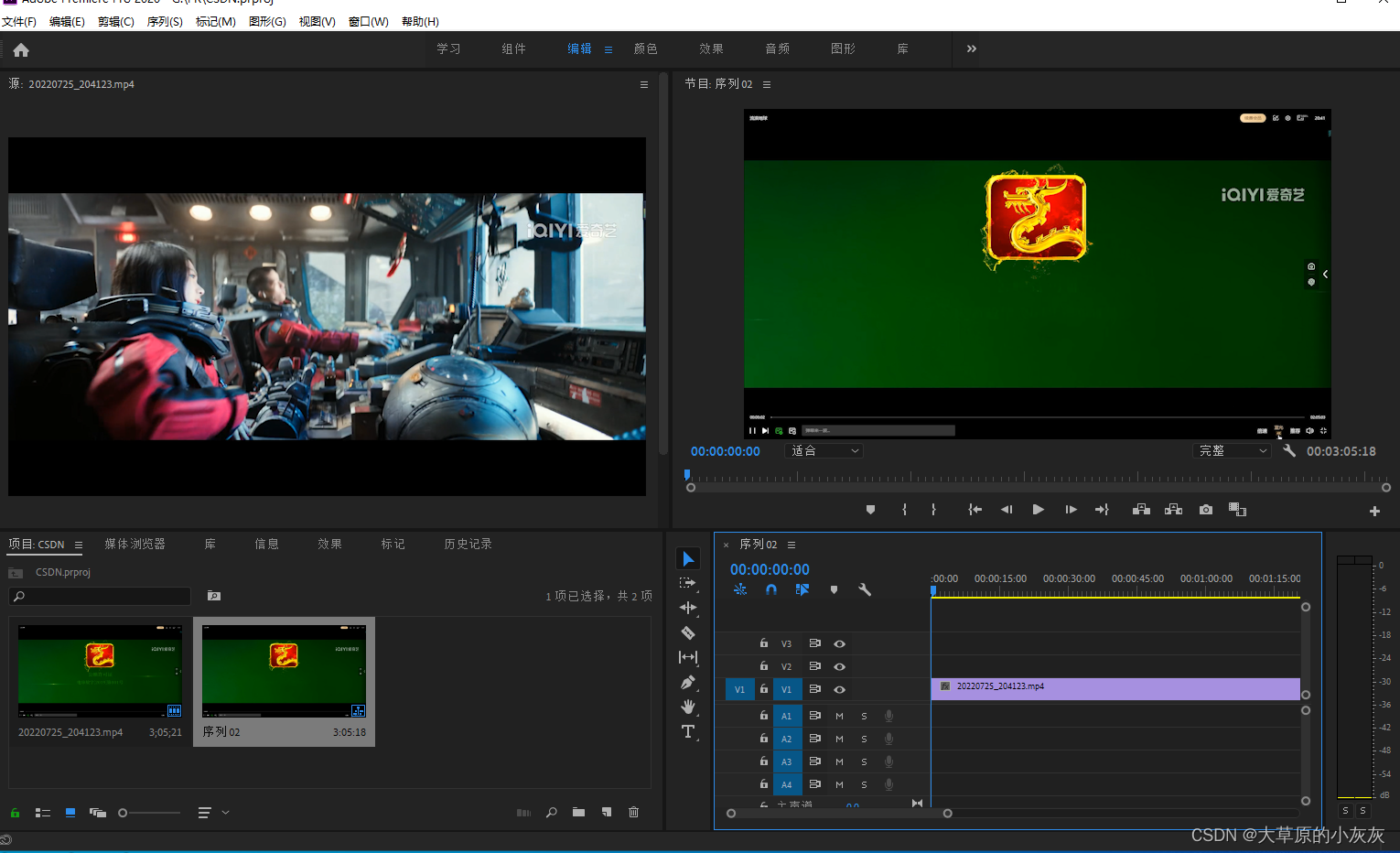Open Comparison View button
This screenshot has width=1400, height=853.
(x=1237, y=510)
